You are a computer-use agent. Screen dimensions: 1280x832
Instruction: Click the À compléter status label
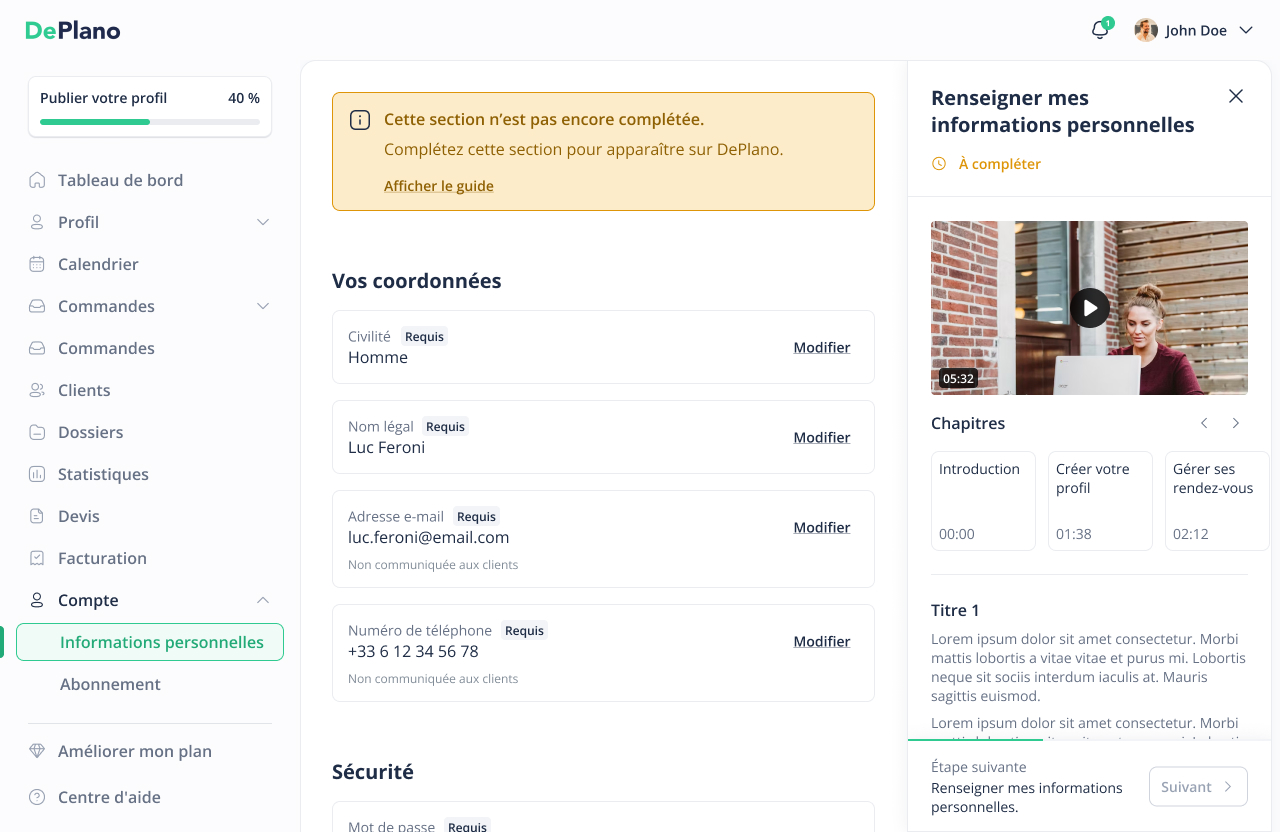tap(1000, 164)
